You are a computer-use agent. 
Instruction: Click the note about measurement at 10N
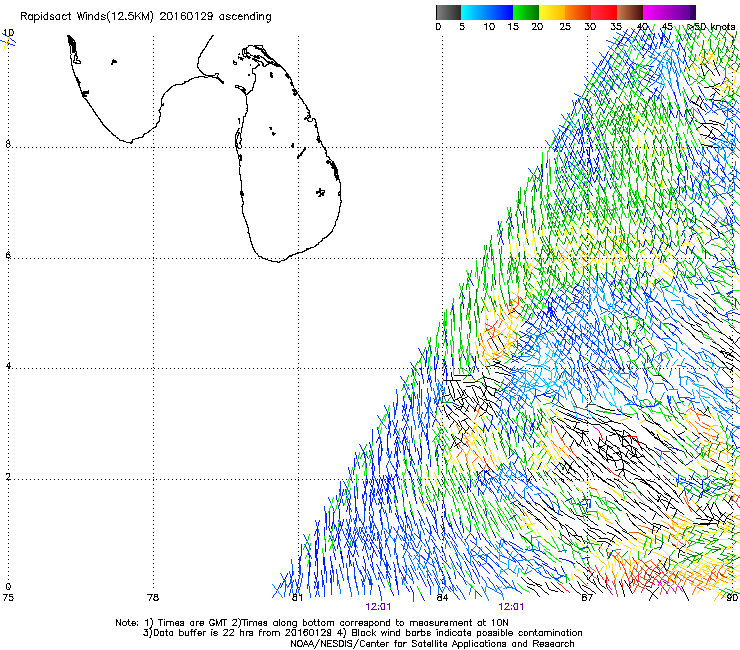370,623
